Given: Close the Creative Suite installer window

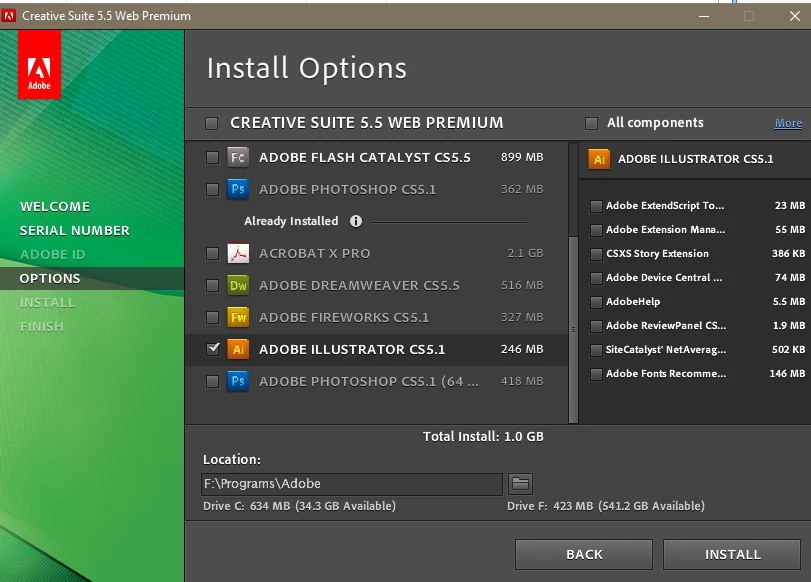Looking at the screenshot, I should 795,16.
